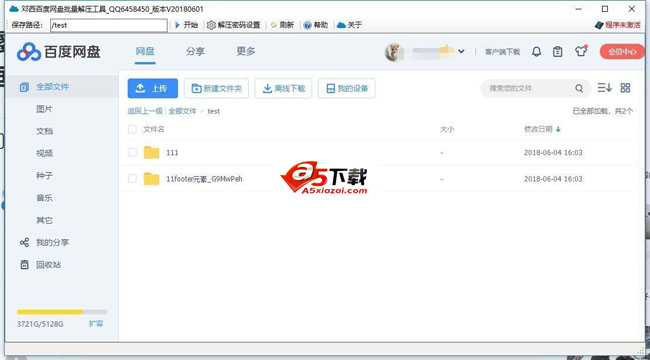
Task: Open the sort order icon
Action: pyautogui.click(x=604, y=88)
